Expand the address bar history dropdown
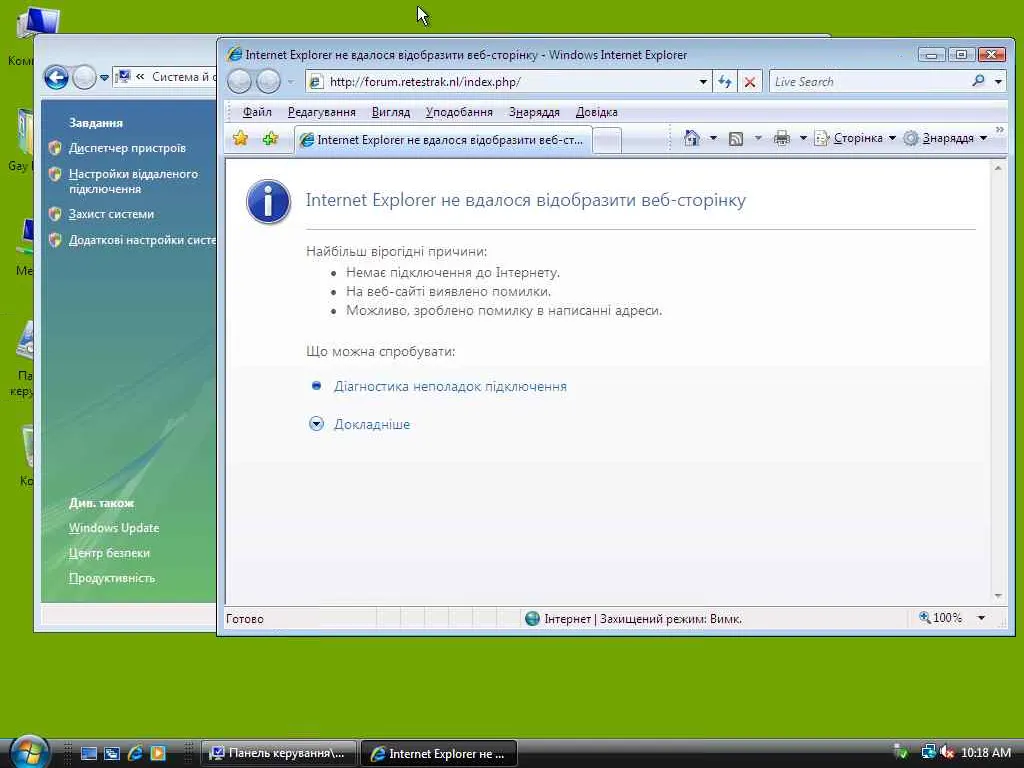 point(703,82)
